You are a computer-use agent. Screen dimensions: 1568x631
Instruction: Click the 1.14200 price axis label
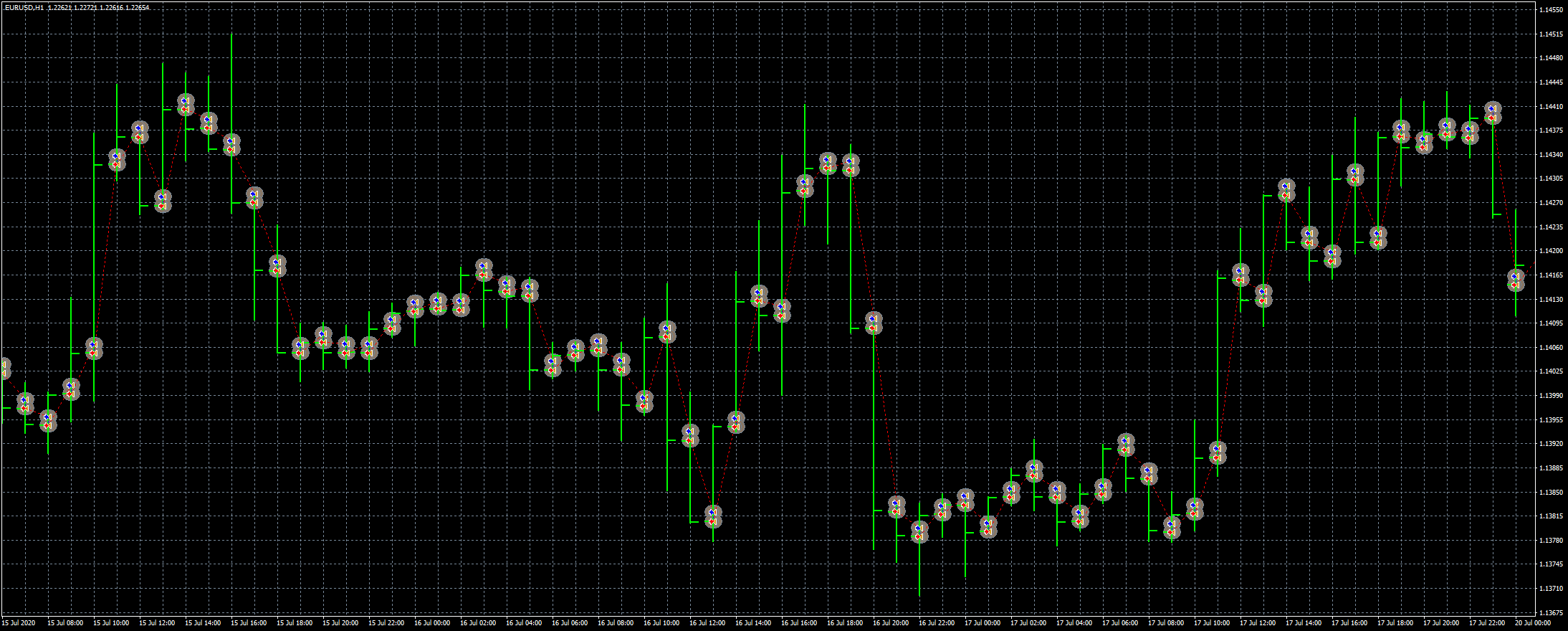(1550, 251)
